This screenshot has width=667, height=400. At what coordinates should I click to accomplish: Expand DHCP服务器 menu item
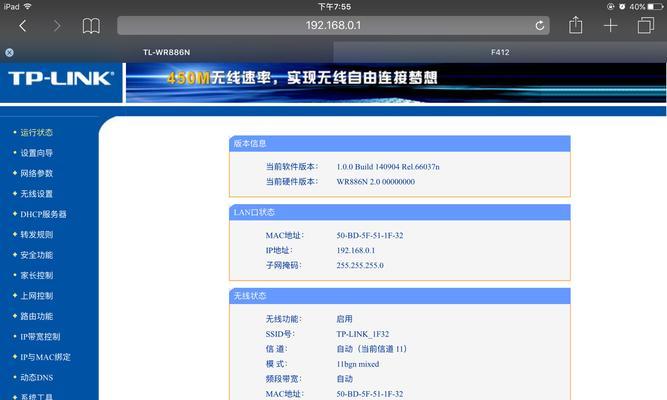43,214
